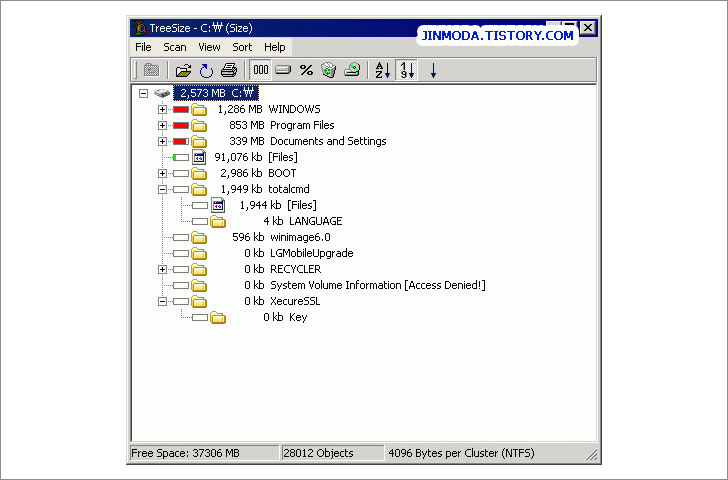The image size is (728, 480).
Task: Switch to percent view with % button
Action: tap(306, 71)
